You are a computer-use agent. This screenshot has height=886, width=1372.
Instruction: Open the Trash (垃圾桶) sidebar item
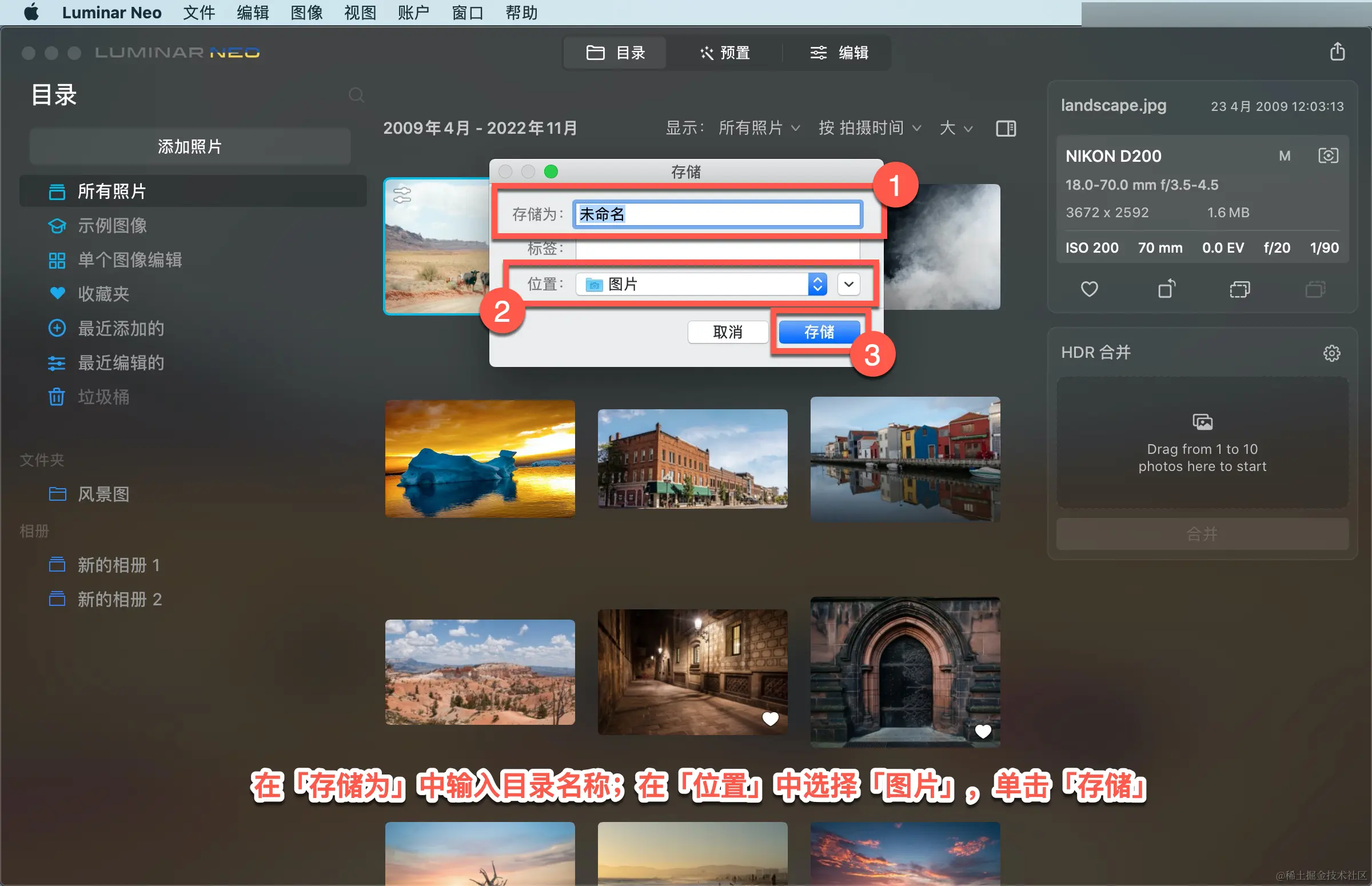[x=103, y=397]
